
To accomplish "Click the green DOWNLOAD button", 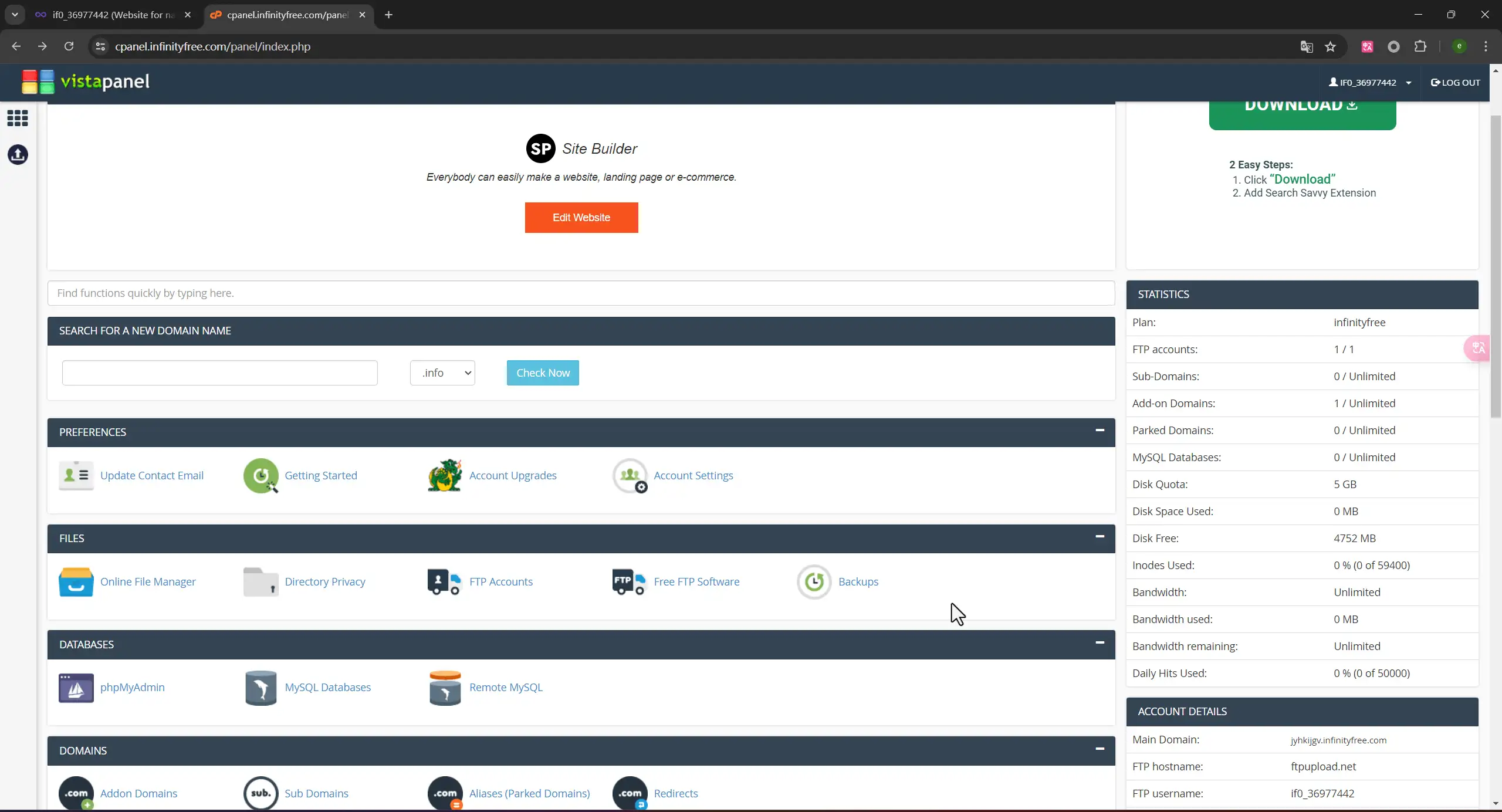I will (1303, 115).
